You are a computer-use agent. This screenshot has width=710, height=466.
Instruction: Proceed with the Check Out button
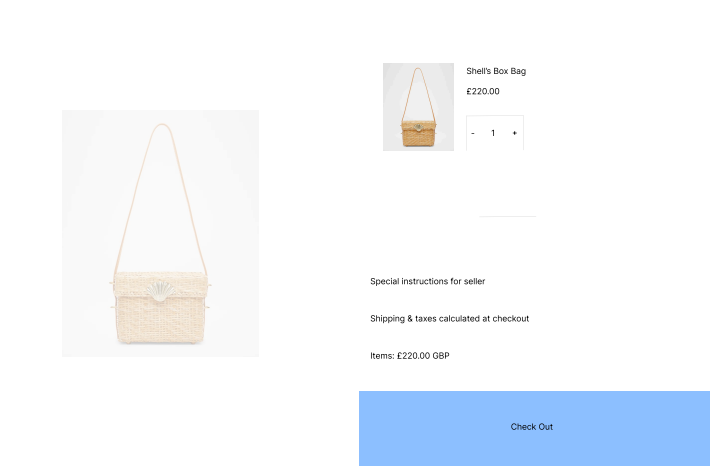(x=534, y=428)
